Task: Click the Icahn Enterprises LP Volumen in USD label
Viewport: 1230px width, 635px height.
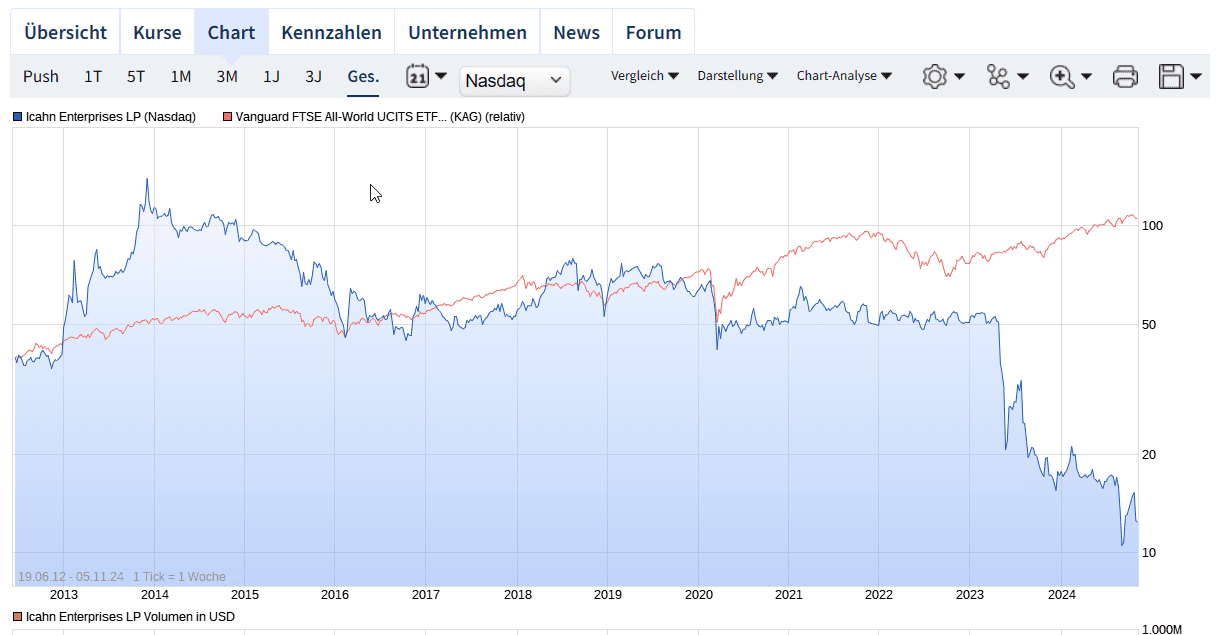Action: (131, 617)
